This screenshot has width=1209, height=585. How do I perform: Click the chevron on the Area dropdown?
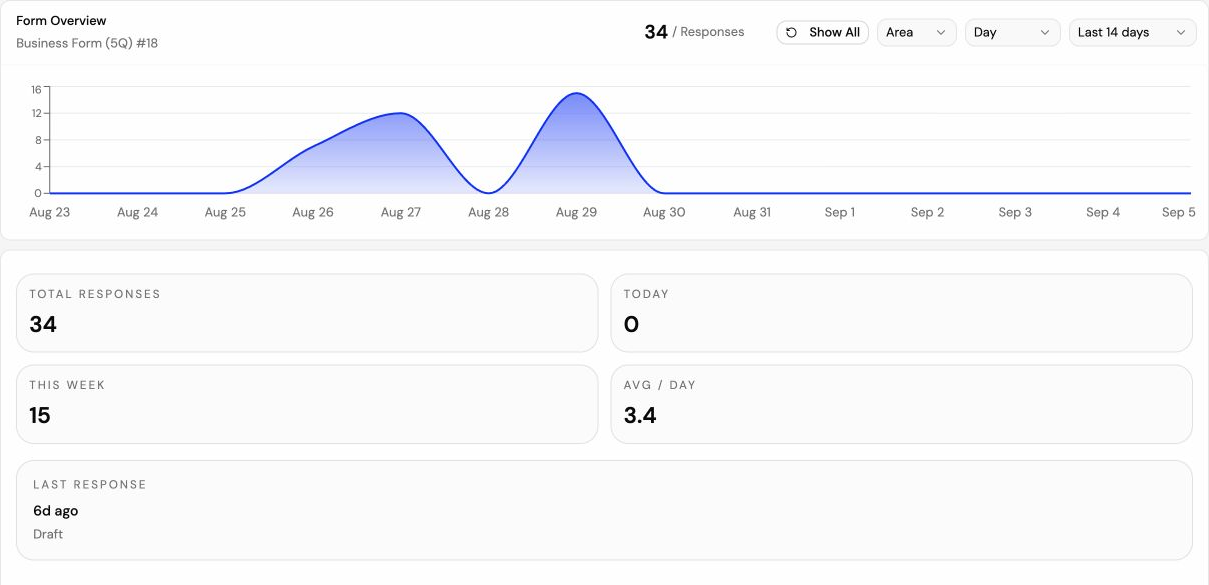pyautogui.click(x=940, y=33)
